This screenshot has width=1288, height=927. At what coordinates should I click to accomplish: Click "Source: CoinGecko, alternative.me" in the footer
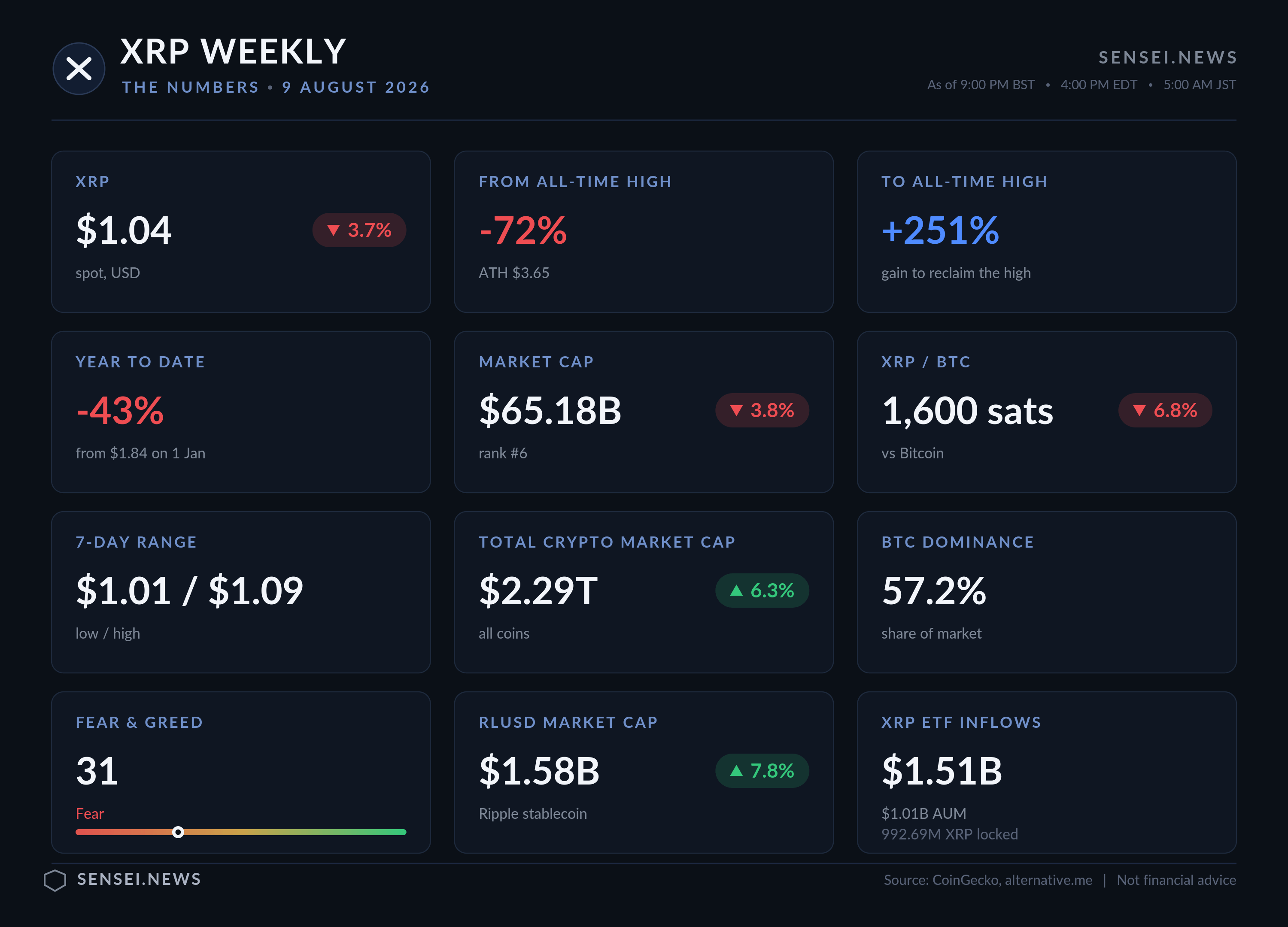point(988,880)
